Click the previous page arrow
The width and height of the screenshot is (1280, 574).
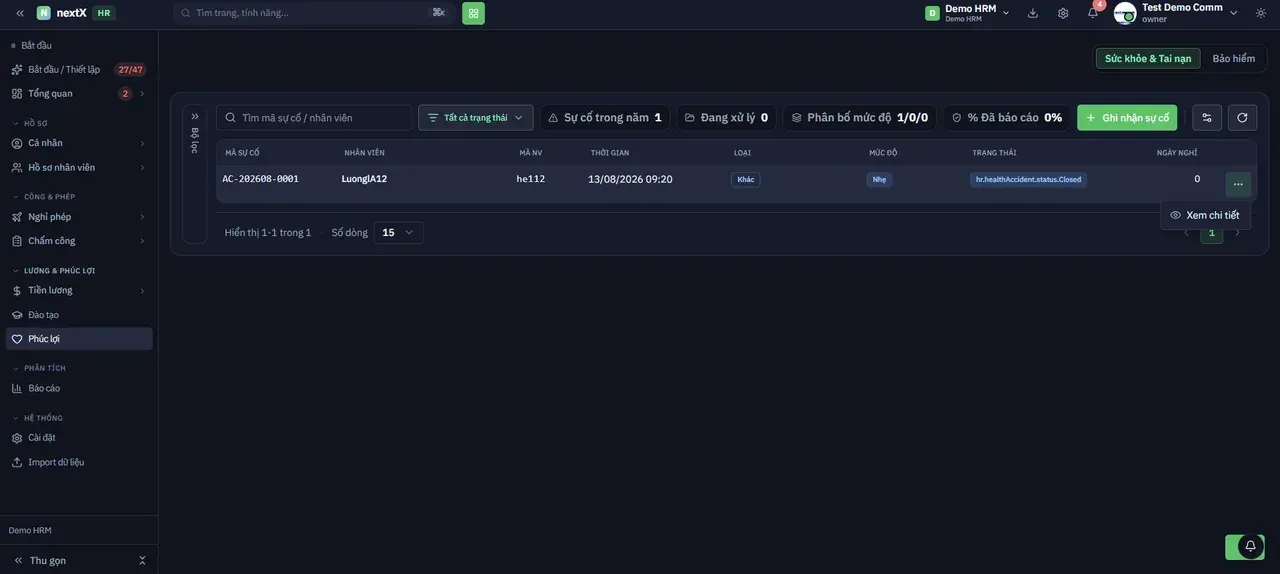(1187, 233)
